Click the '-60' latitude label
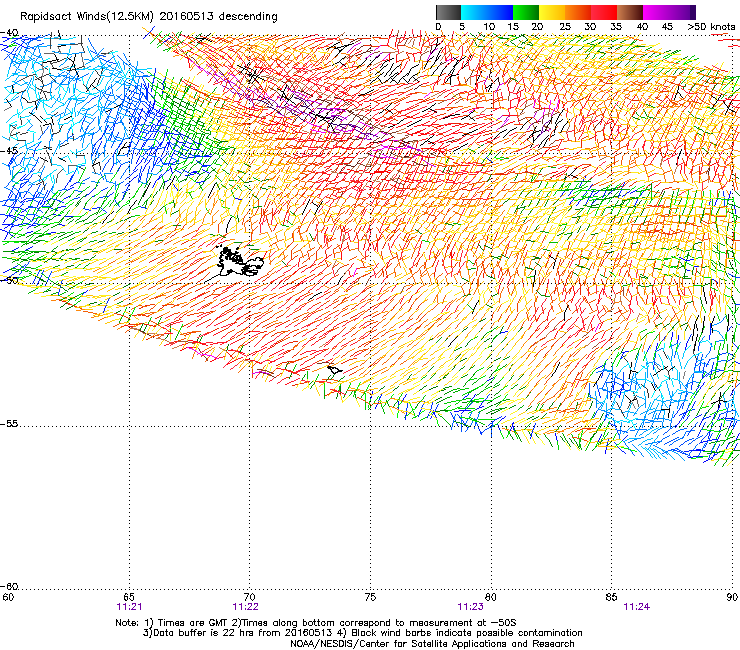The image size is (740, 650). 9,587
